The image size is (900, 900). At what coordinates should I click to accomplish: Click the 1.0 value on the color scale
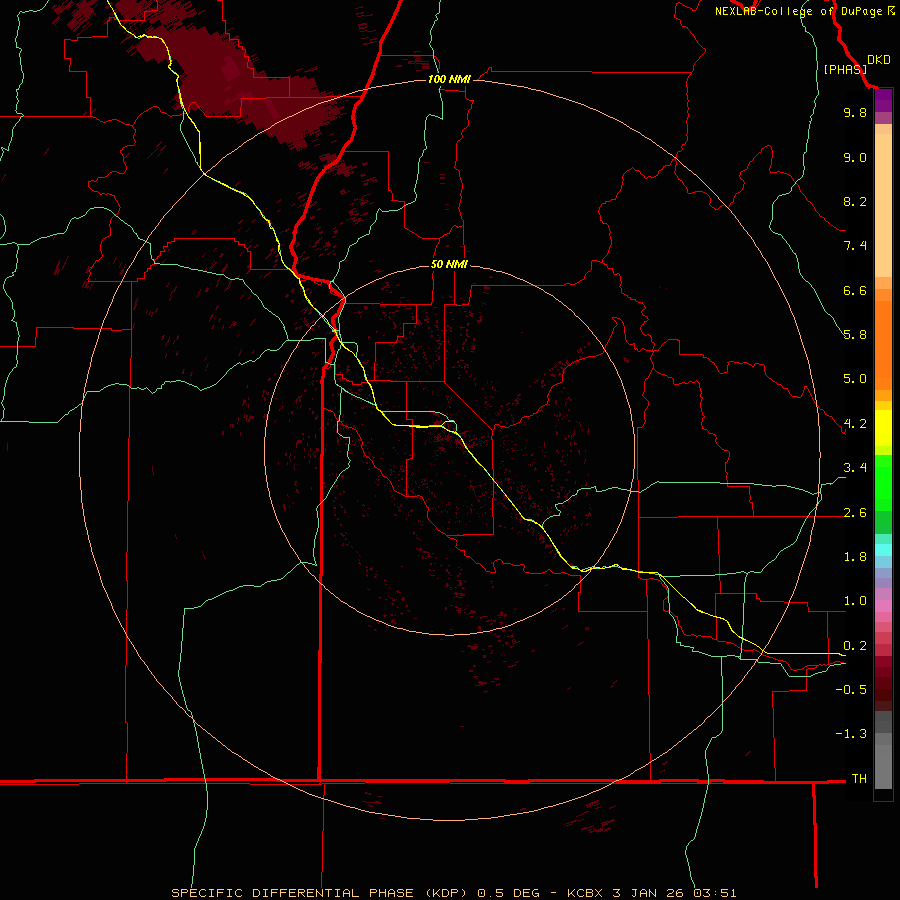coord(855,601)
